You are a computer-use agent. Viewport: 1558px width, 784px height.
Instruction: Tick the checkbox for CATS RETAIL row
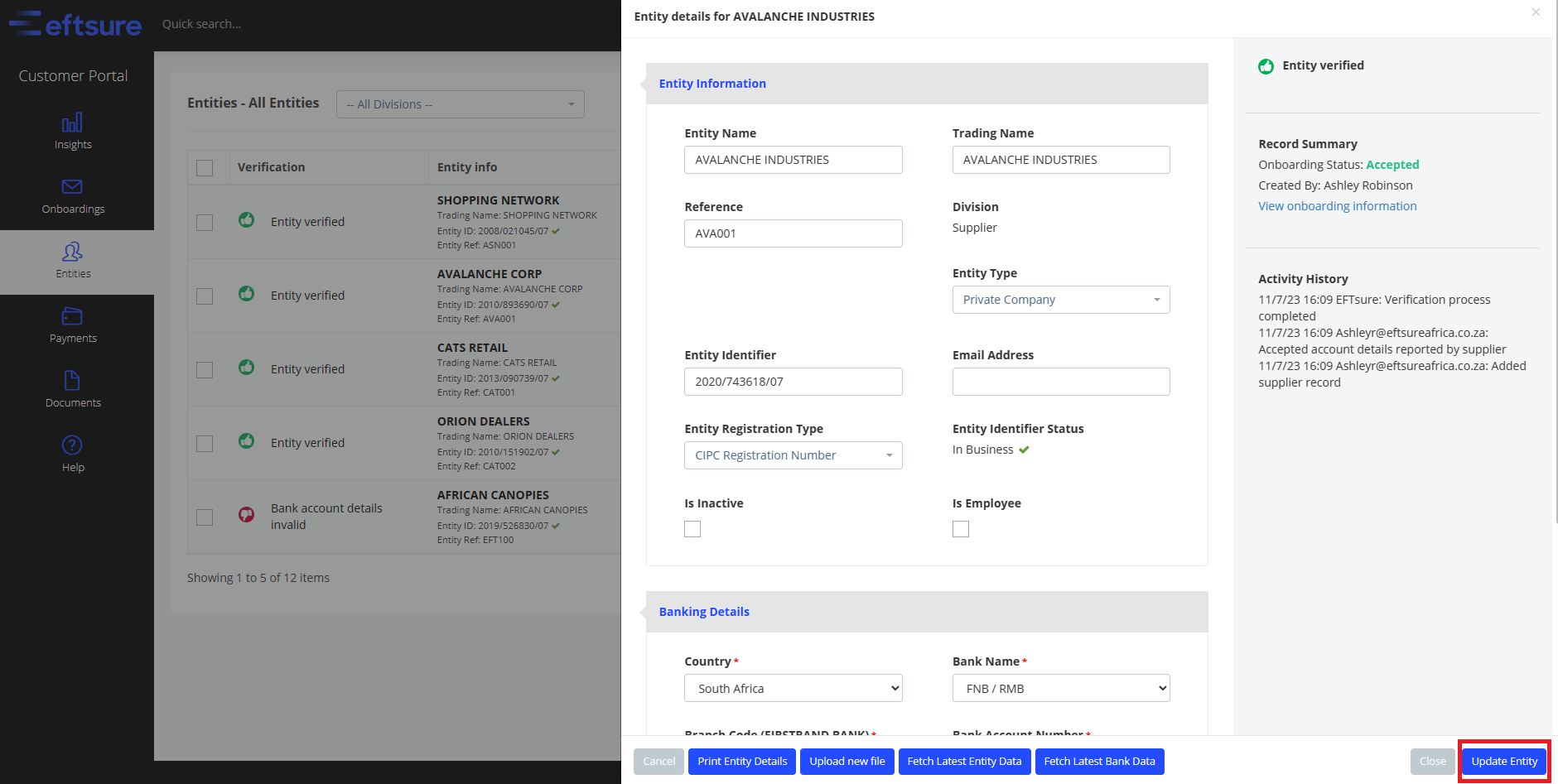(x=205, y=370)
